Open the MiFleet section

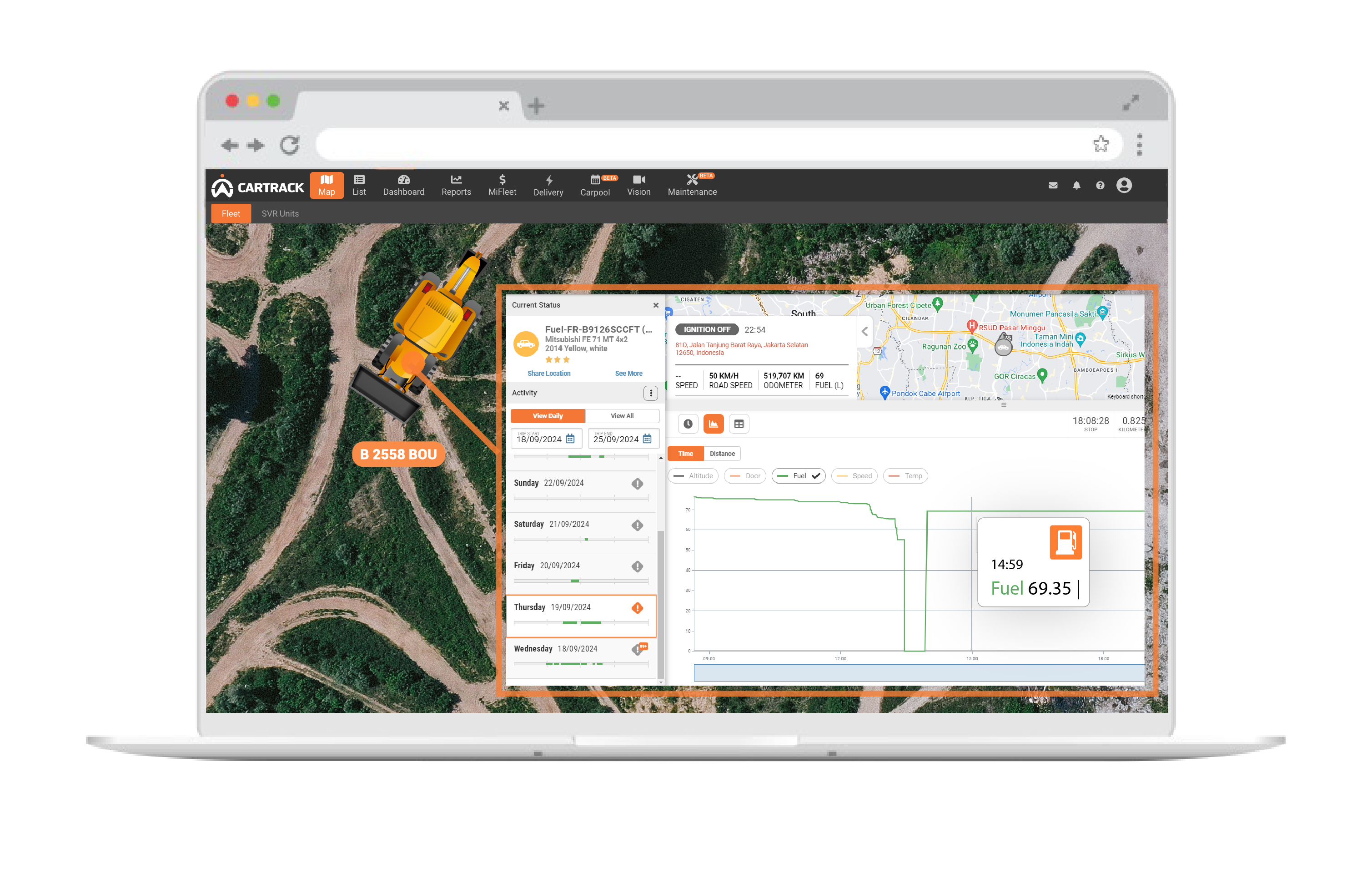[502, 185]
